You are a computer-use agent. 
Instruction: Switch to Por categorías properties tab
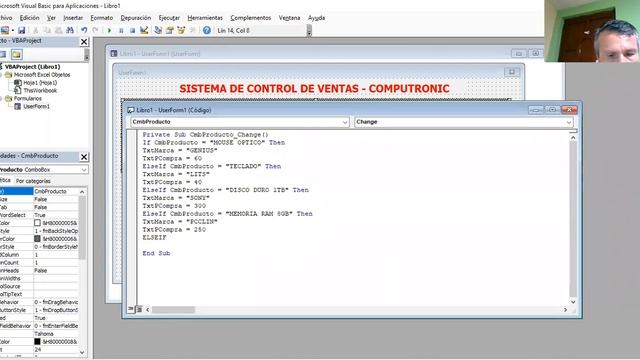tap(33, 181)
